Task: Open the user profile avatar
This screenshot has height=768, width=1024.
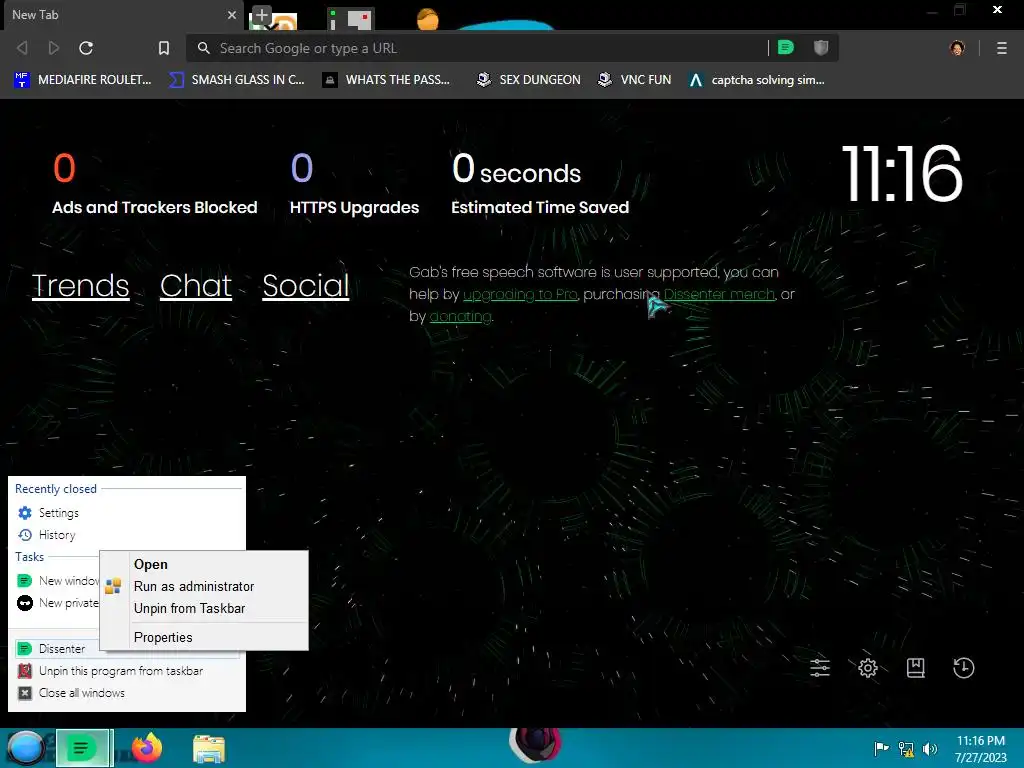Action: pyautogui.click(x=957, y=48)
